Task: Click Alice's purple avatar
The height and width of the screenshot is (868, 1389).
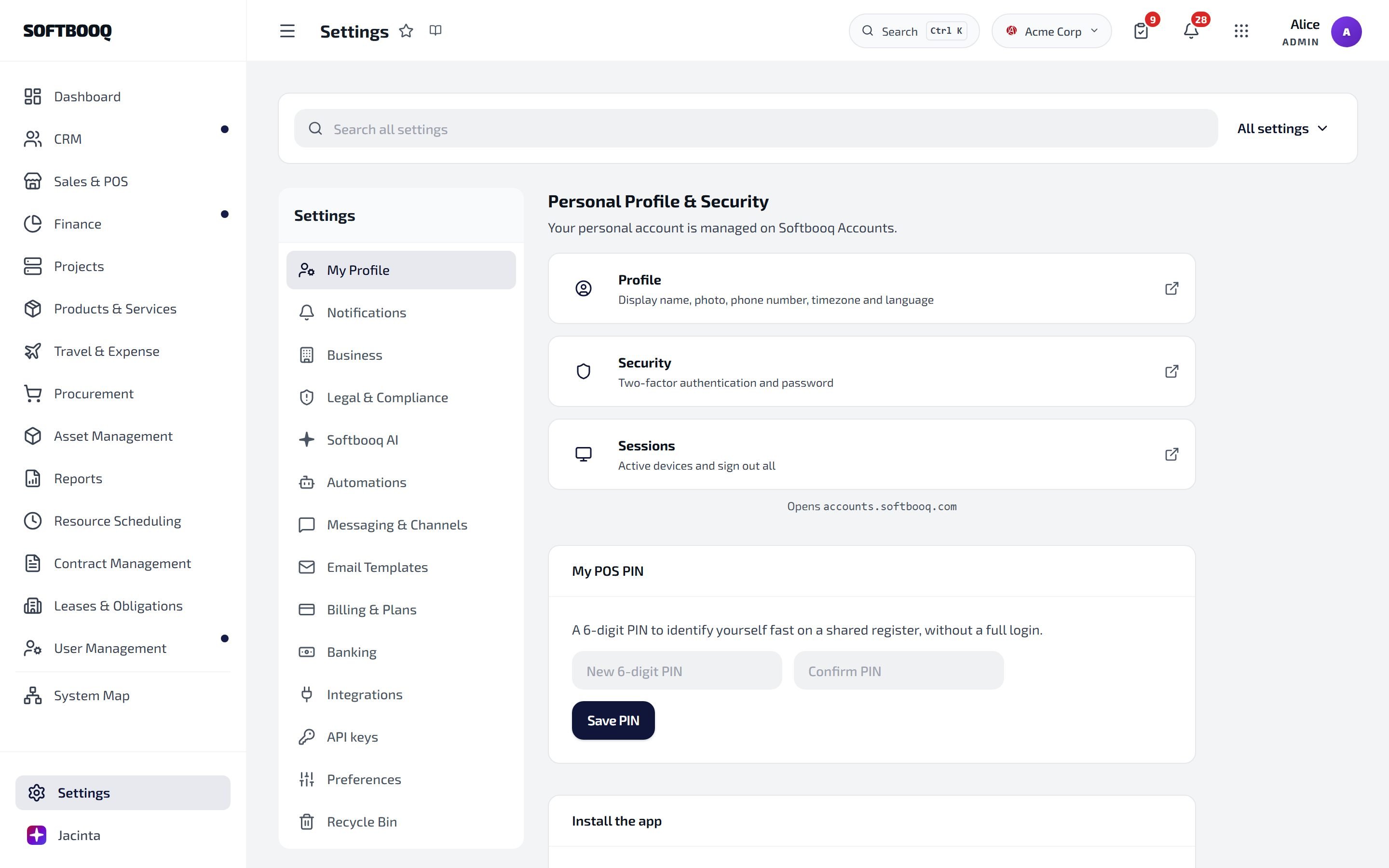Action: coord(1346,31)
